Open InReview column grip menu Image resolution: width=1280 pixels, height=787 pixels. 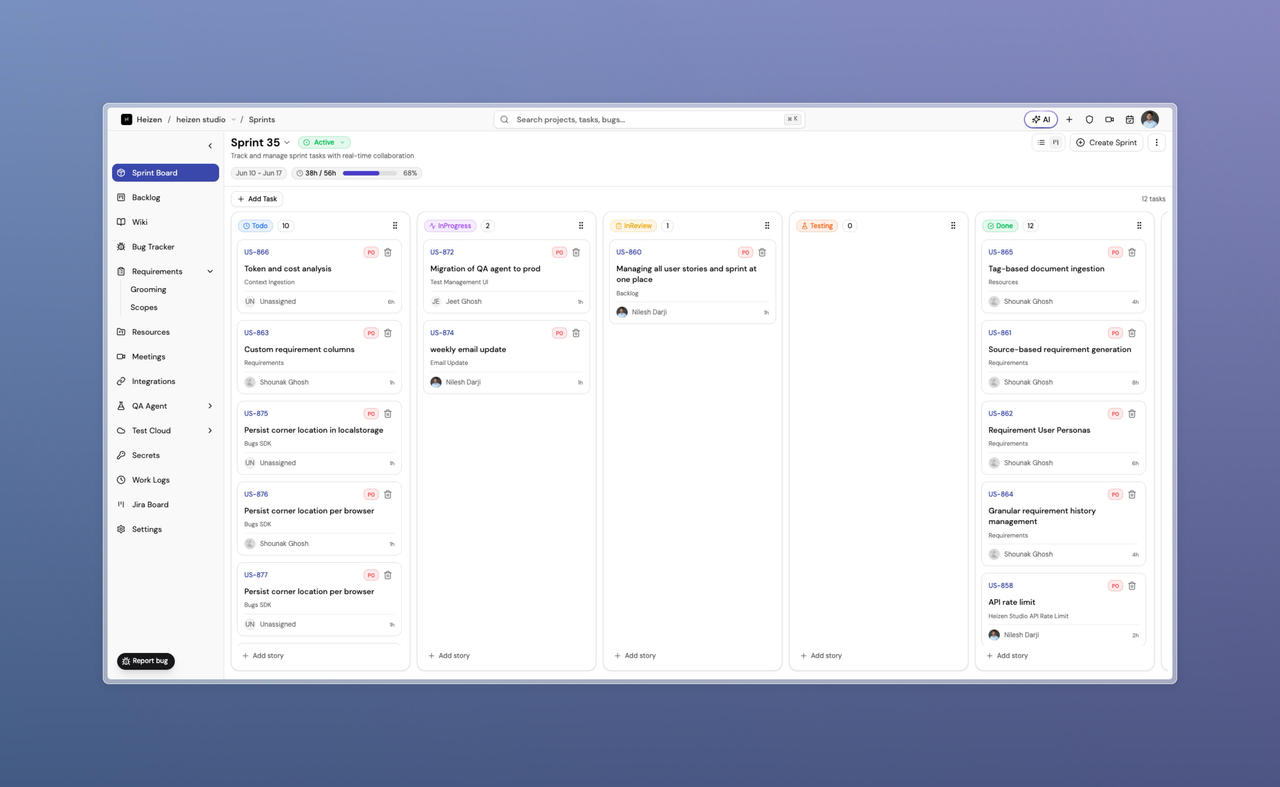click(767, 226)
